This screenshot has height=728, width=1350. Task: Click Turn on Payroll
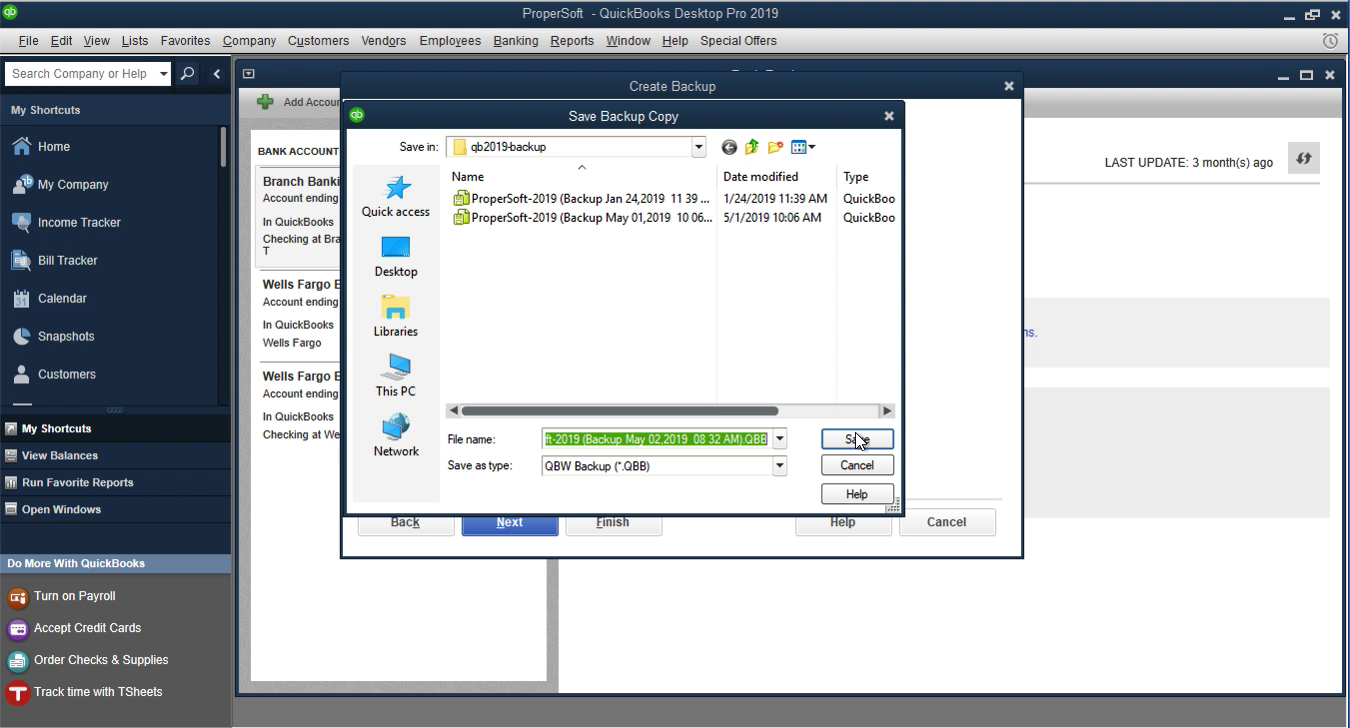coord(62,596)
